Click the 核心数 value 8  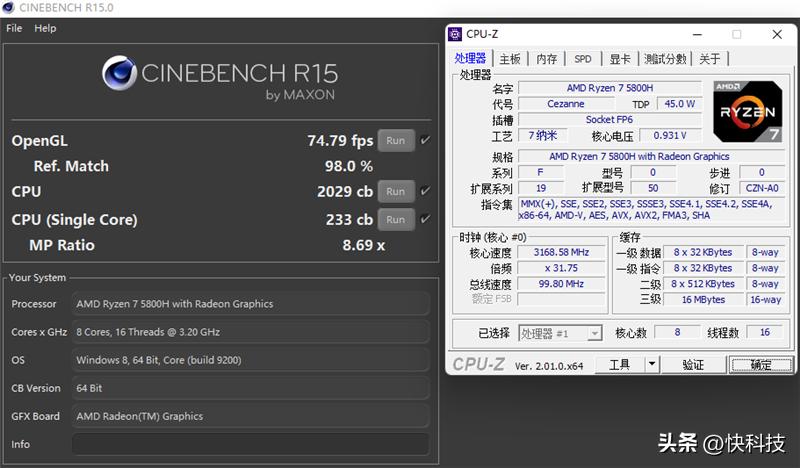[x=677, y=332]
